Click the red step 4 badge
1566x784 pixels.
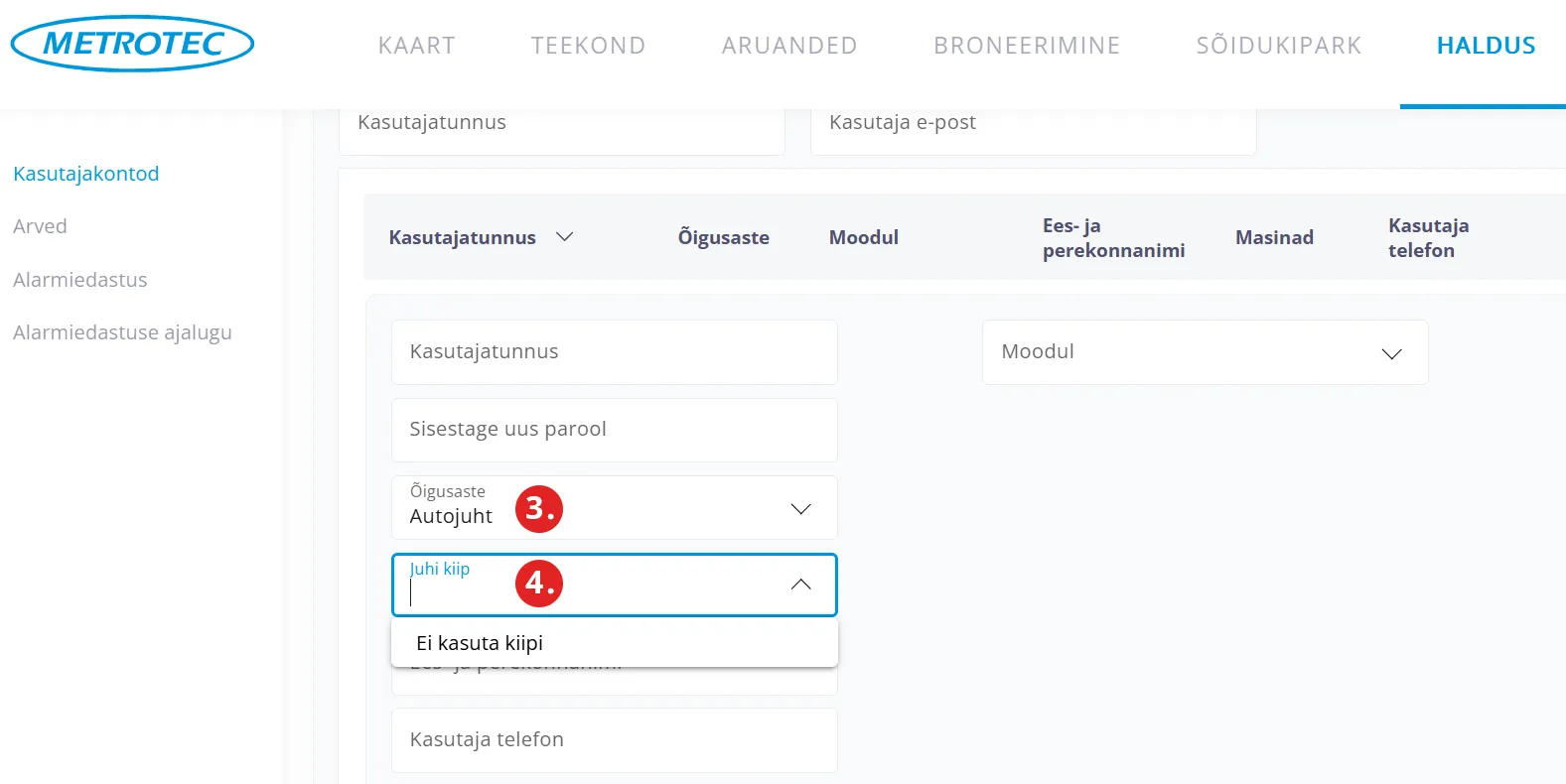539,583
